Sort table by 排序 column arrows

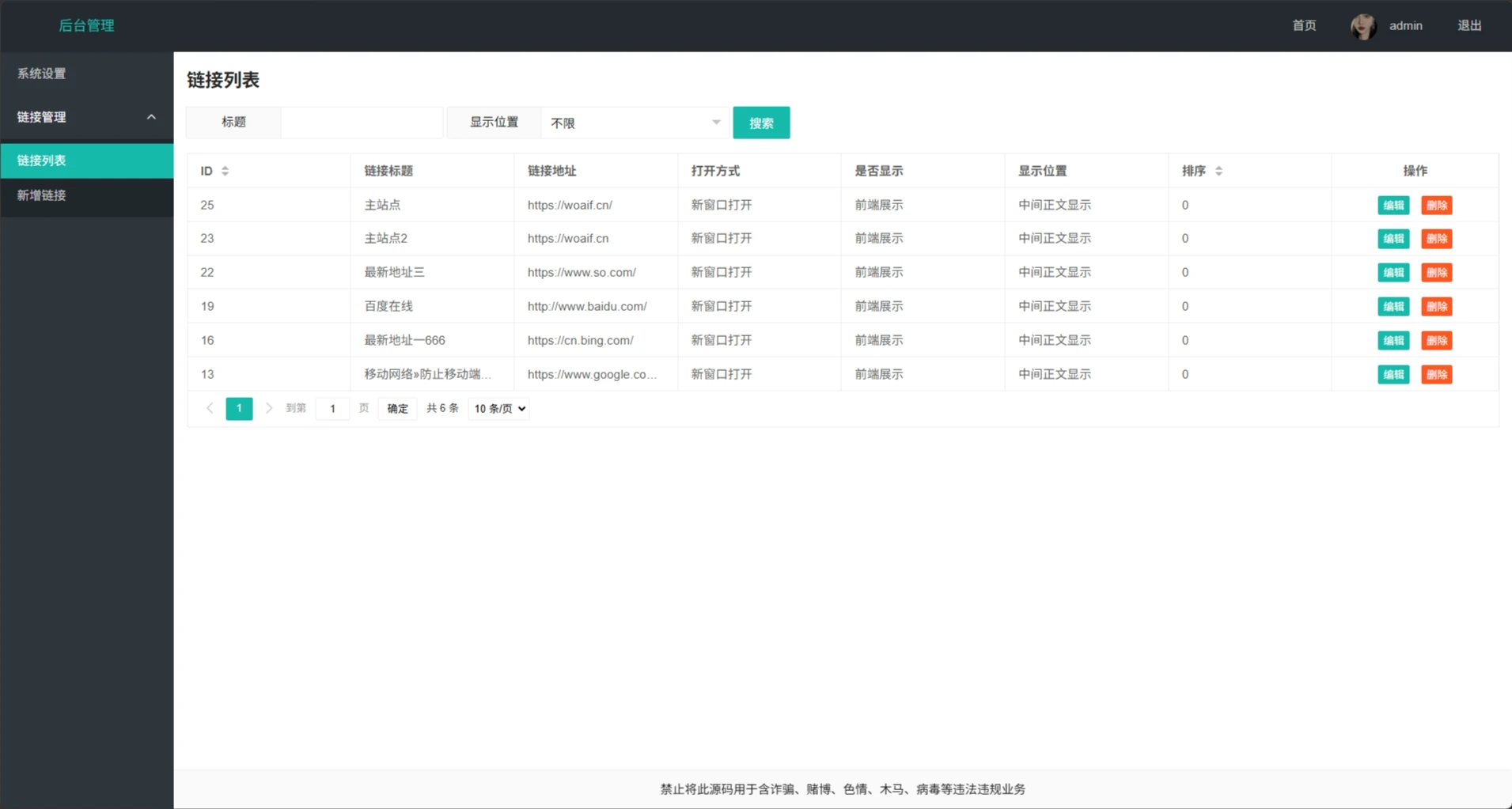(x=1218, y=171)
